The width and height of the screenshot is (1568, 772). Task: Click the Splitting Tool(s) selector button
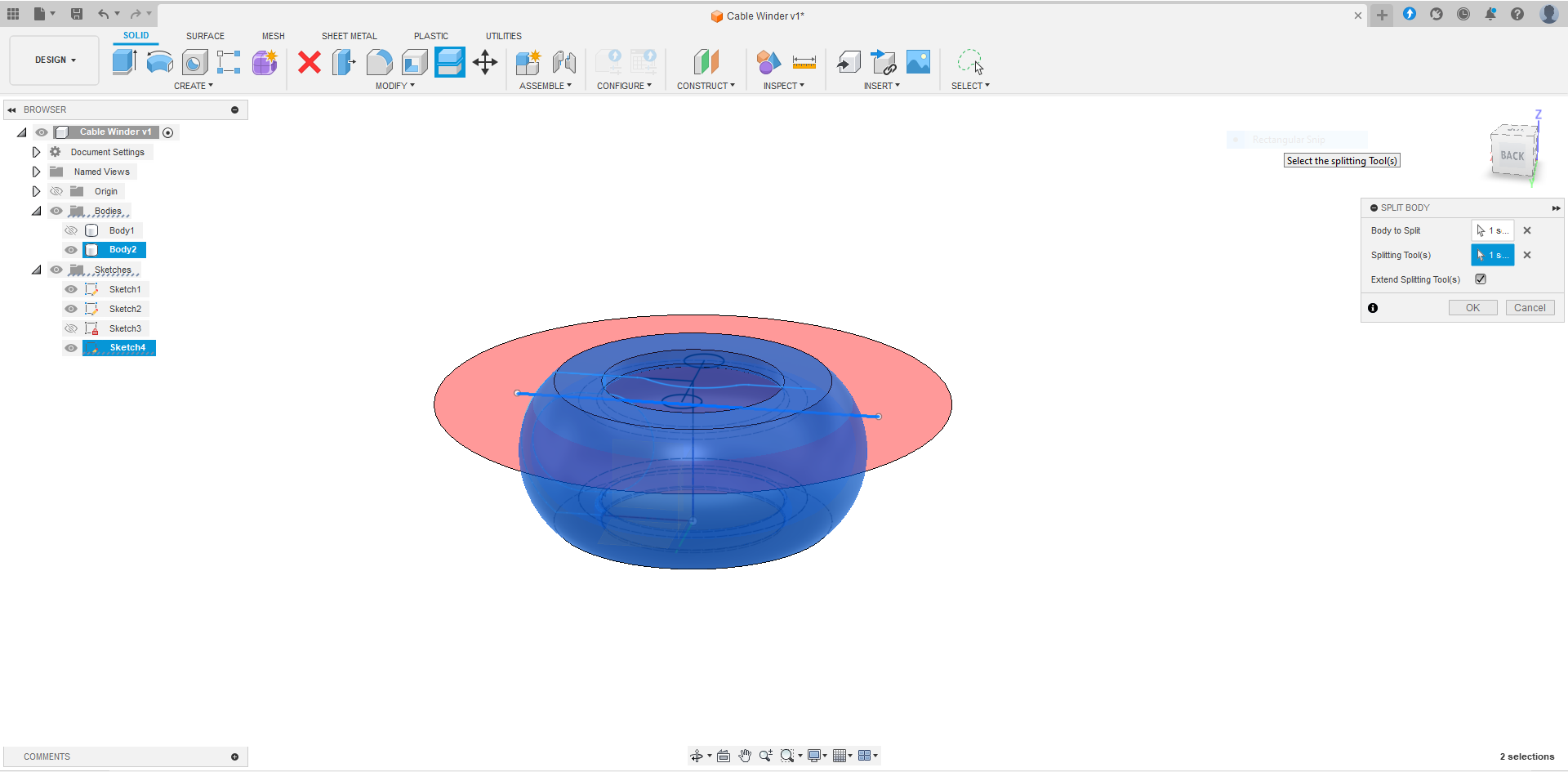(1493, 255)
